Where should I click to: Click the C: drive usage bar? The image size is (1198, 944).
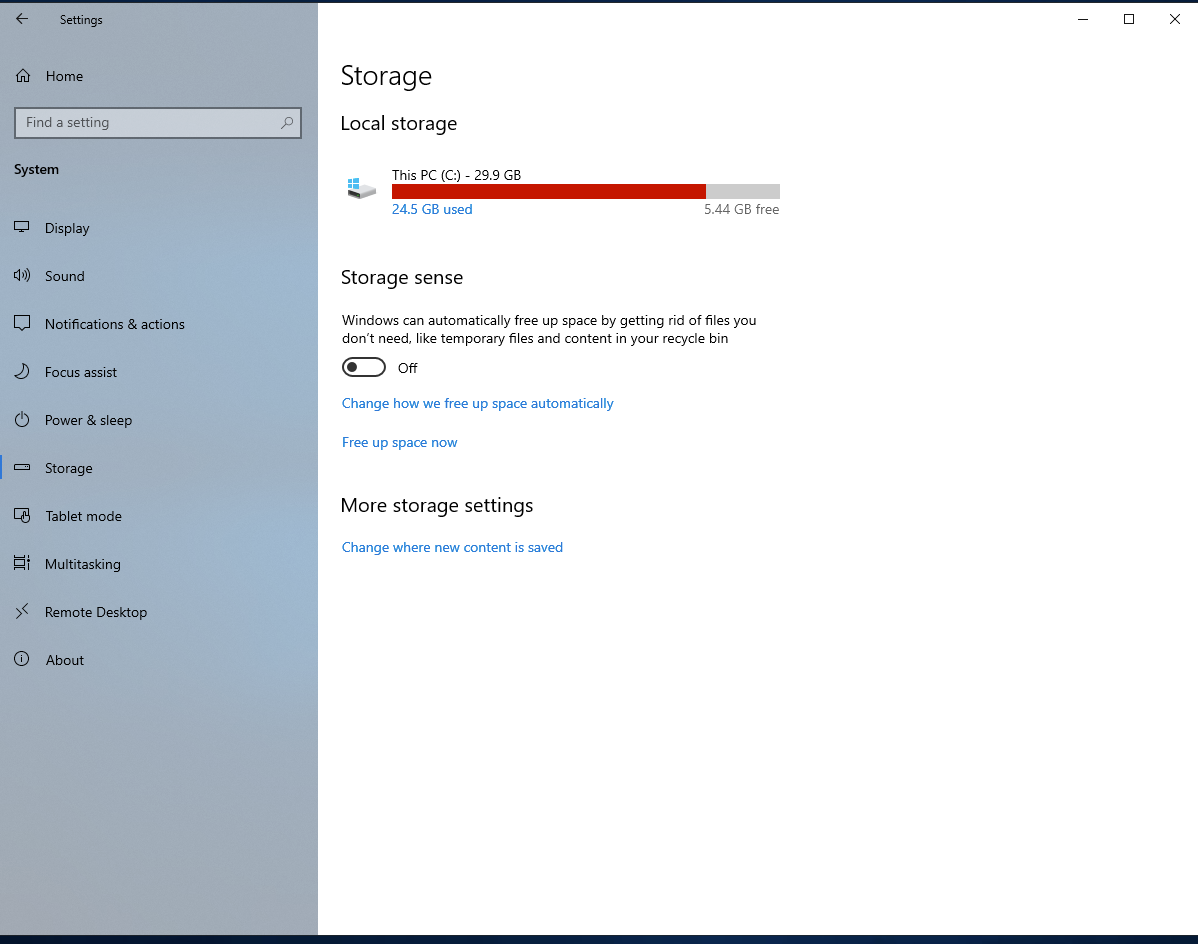585,192
